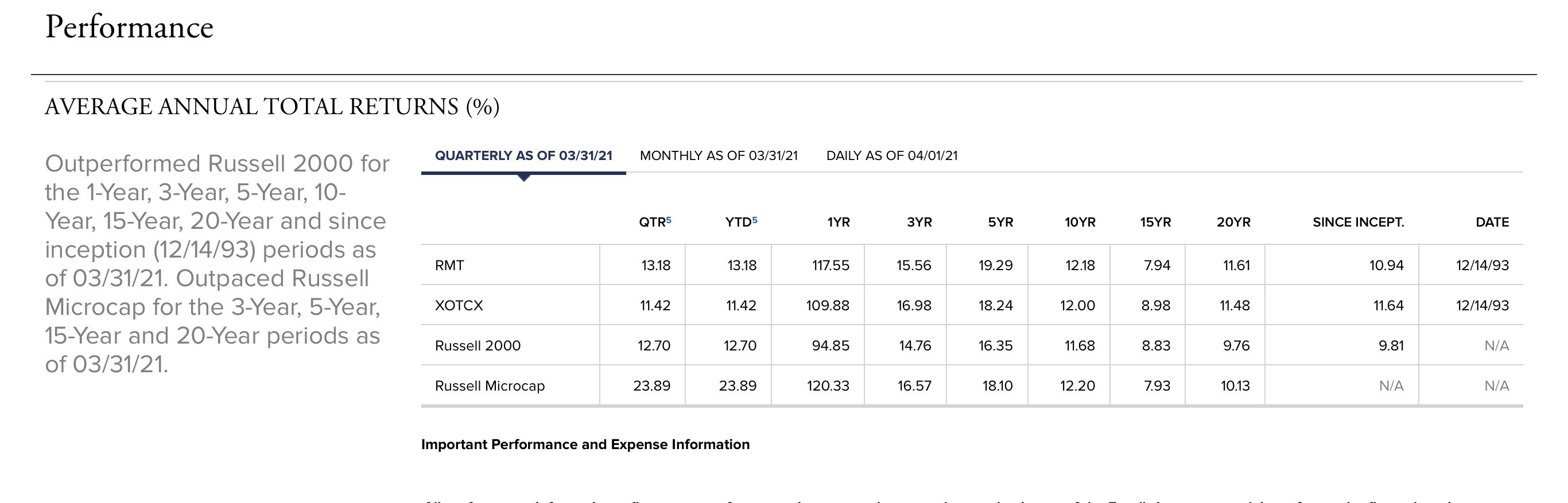This screenshot has height=503, width=1568.
Task: Click Russell Microcap's 1YR value 120.33
Action: (828, 385)
